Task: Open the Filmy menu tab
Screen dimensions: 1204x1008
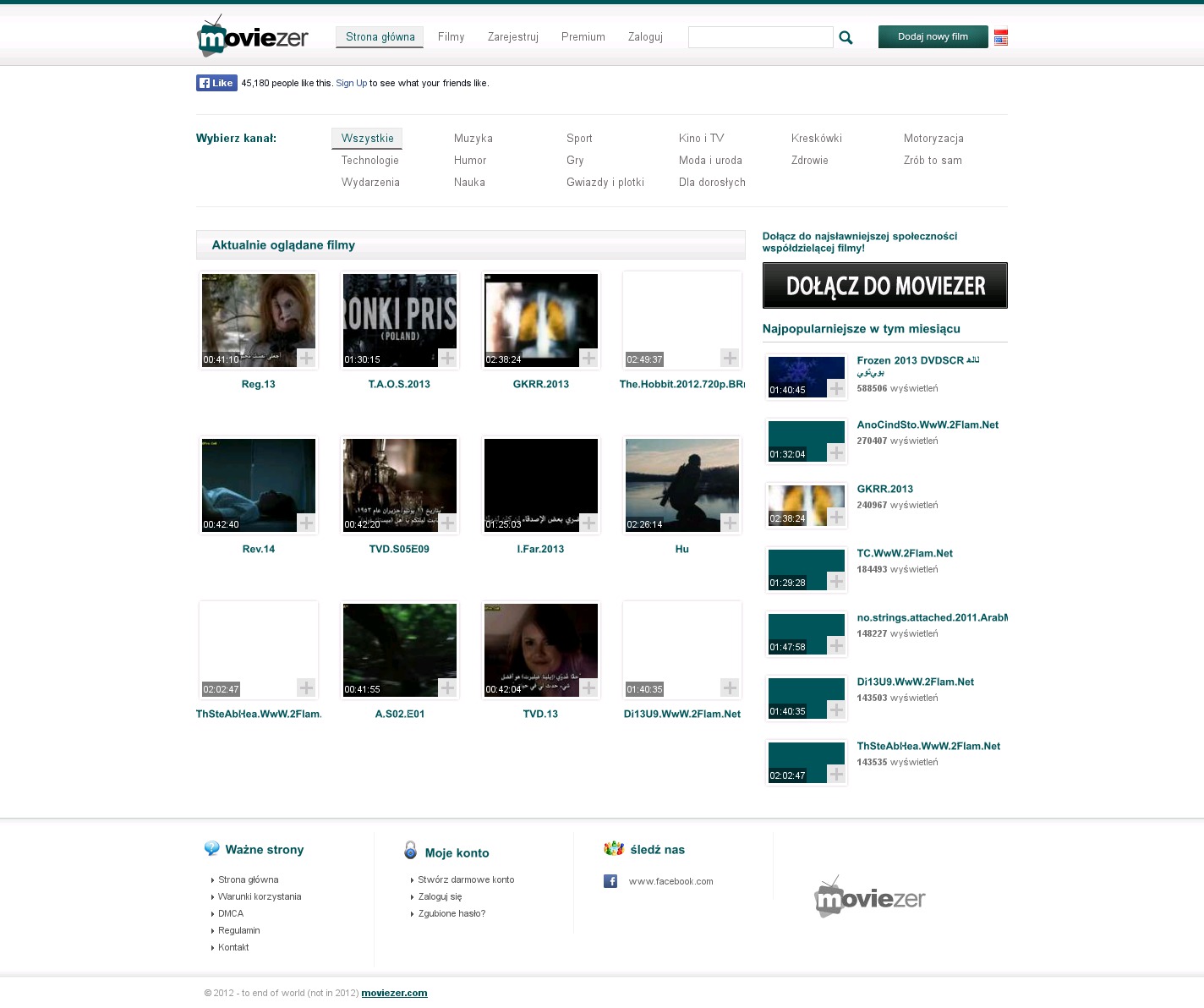Action: click(x=451, y=37)
